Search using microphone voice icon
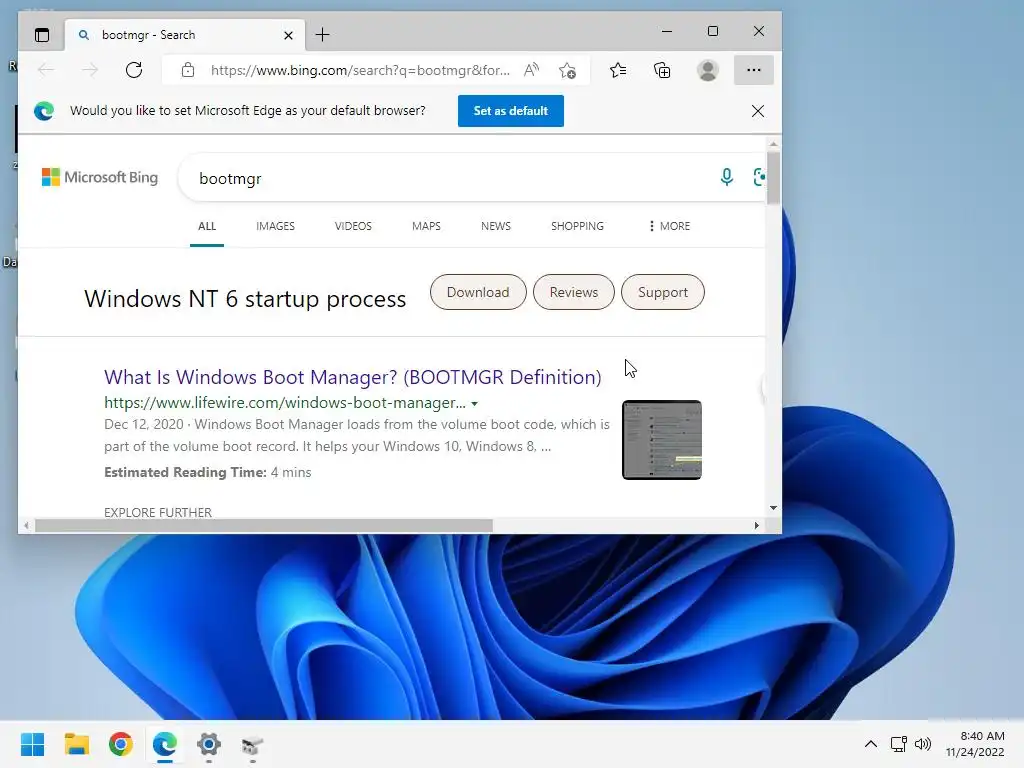Image resolution: width=1024 pixels, height=768 pixels. pyautogui.click(x=727, y=177)
